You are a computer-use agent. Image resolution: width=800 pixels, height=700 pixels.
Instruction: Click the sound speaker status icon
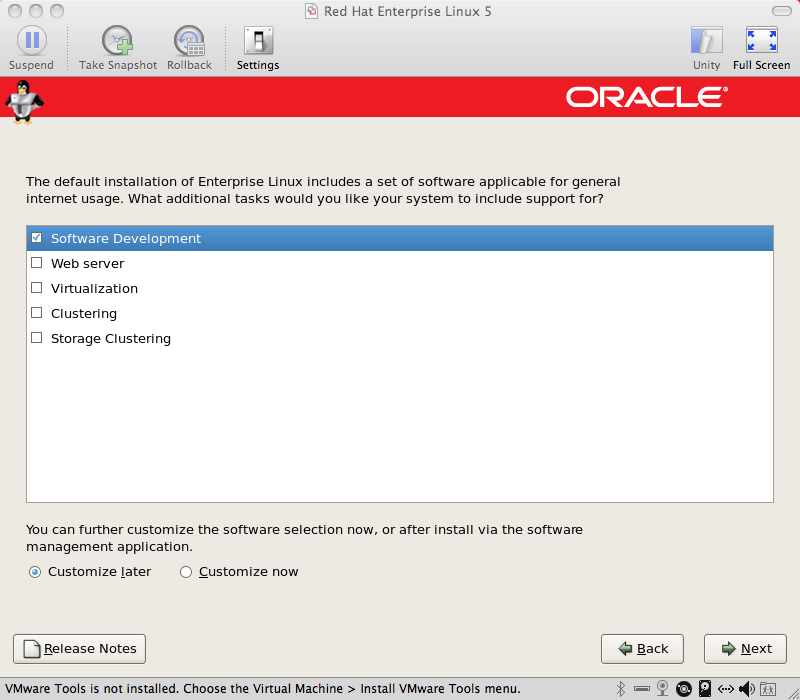[747, 689]
